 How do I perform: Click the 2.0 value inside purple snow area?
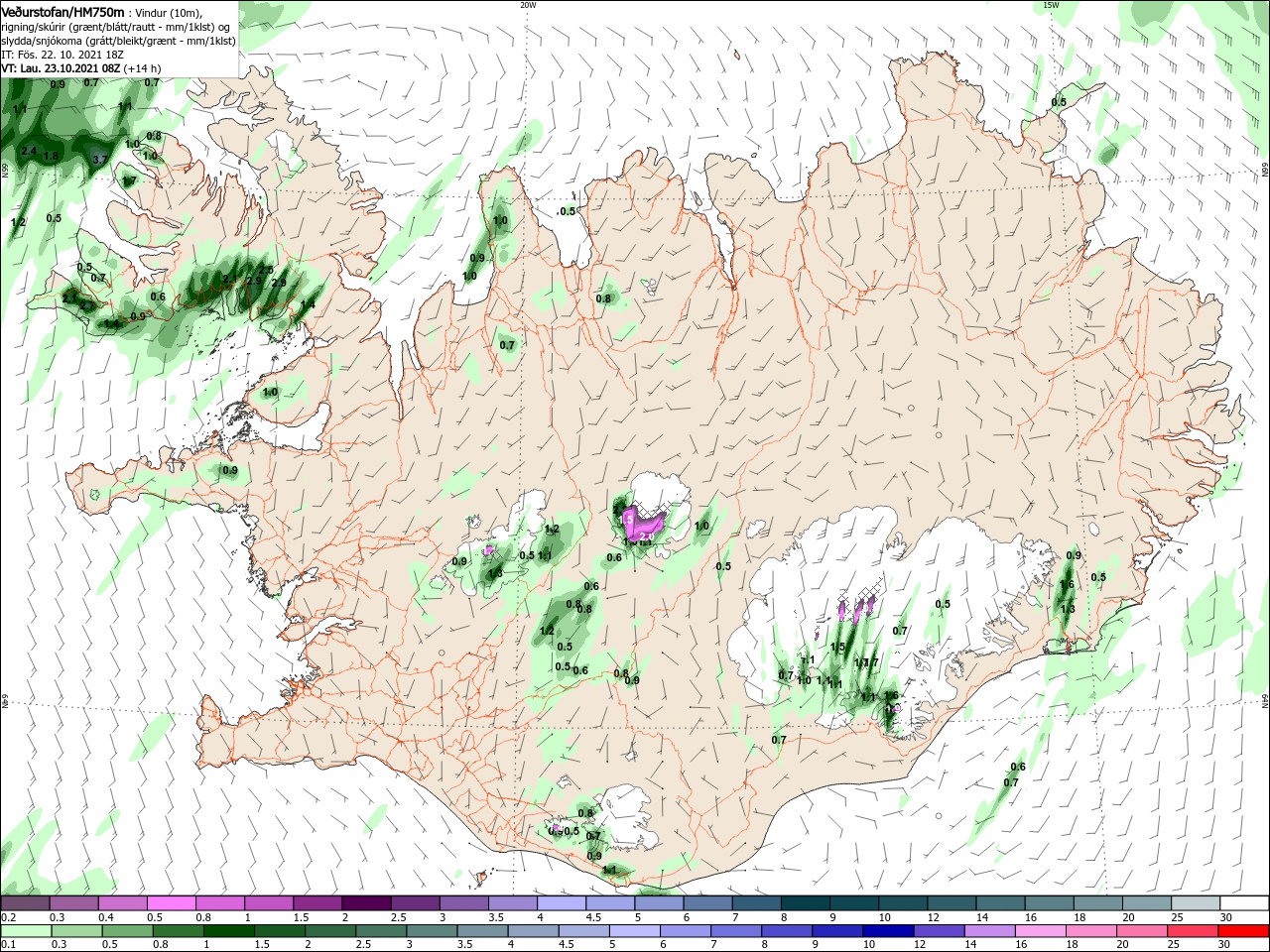tap(647, 536)
